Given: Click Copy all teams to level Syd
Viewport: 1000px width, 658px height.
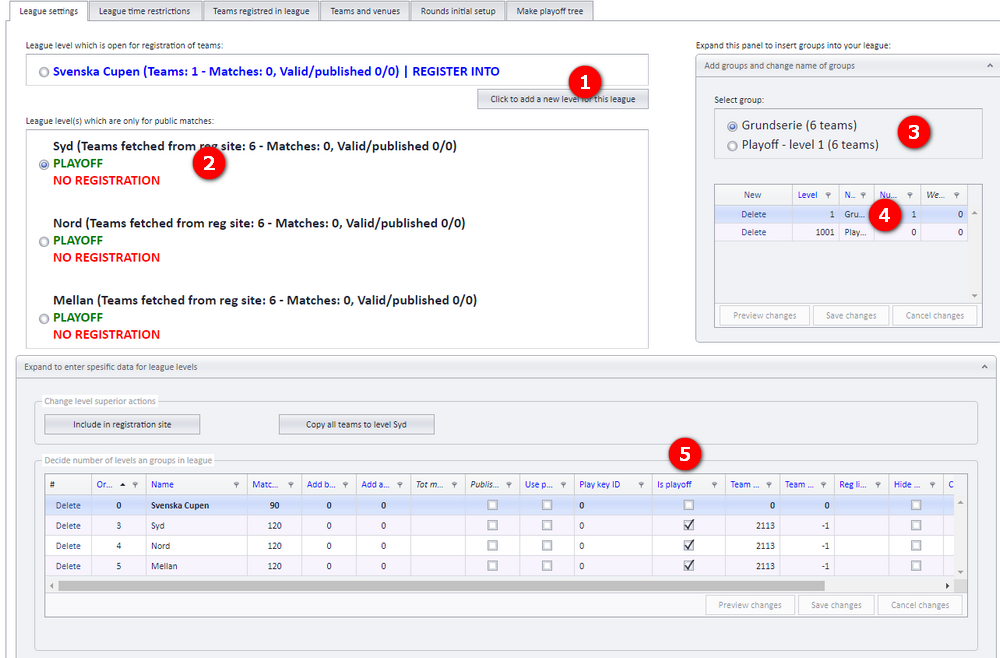Looking at the screenshot, I should (357, 425).
